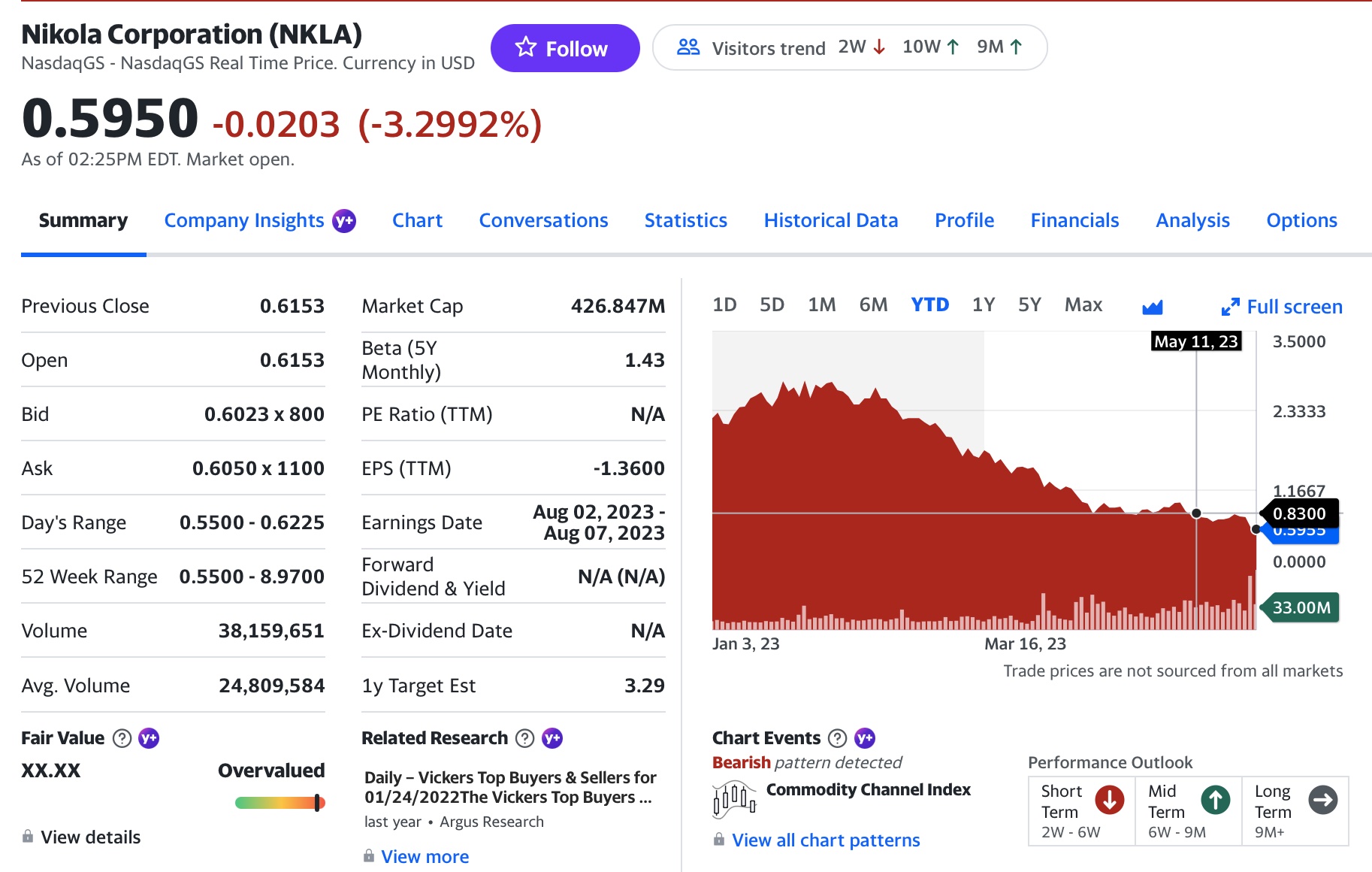Select the 1D chart range
The image size is (1372, 872).
click(x=724, y=305)
